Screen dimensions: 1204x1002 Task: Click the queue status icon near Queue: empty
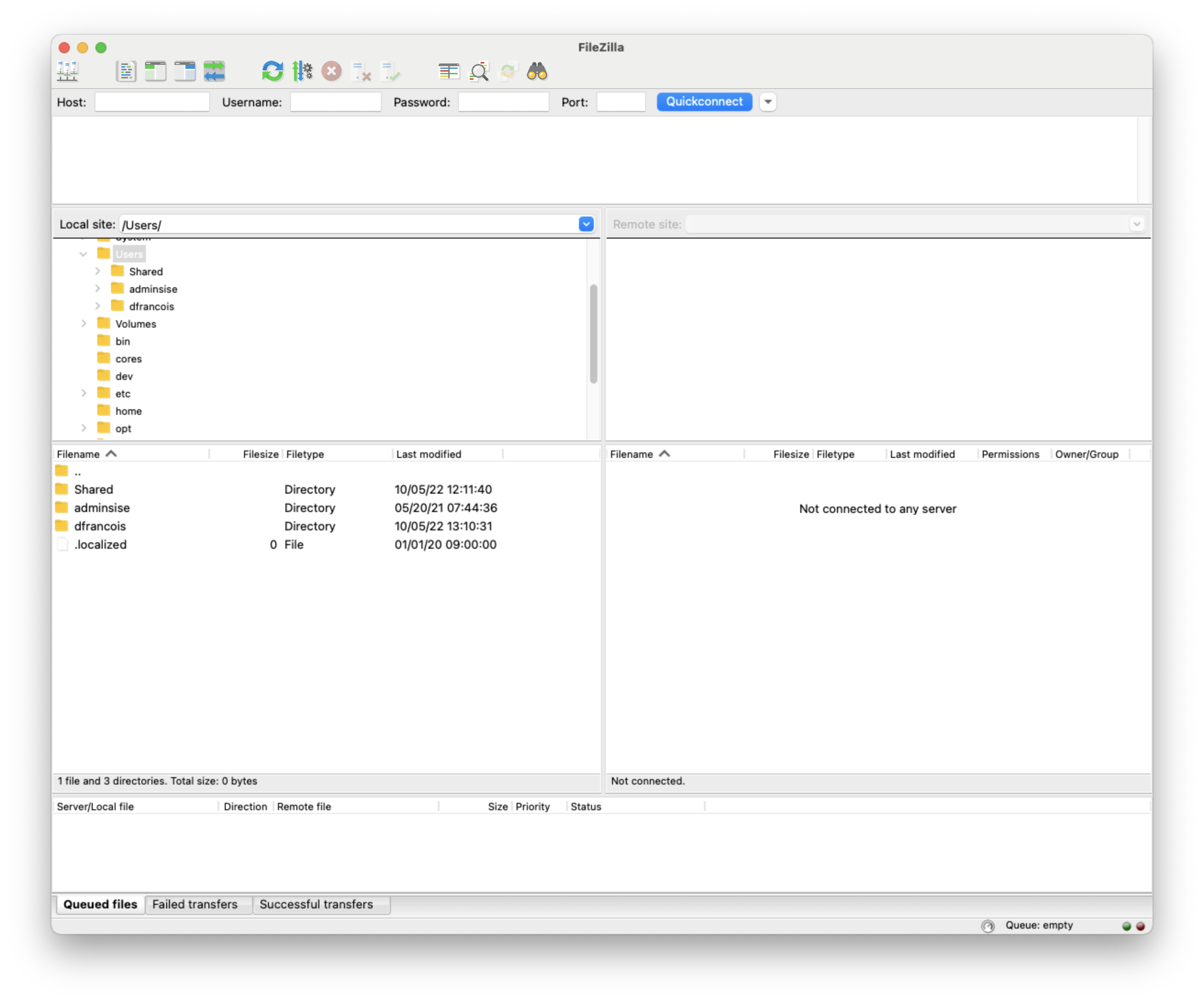click(987, 925)
